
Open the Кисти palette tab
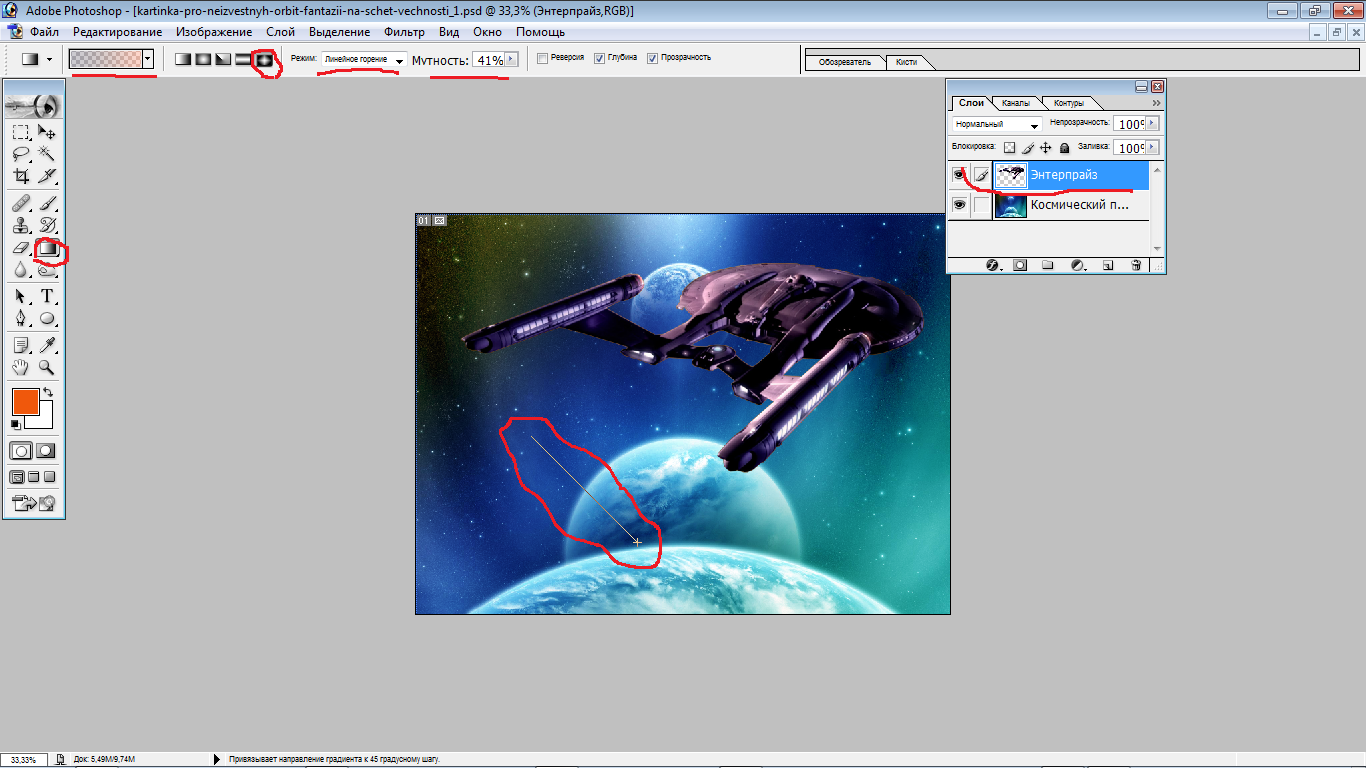pyautogui.click(x=907, y=62)
